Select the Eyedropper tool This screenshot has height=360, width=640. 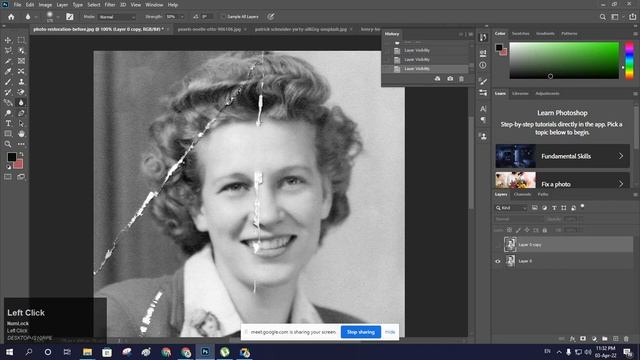(x=8, y=71)
